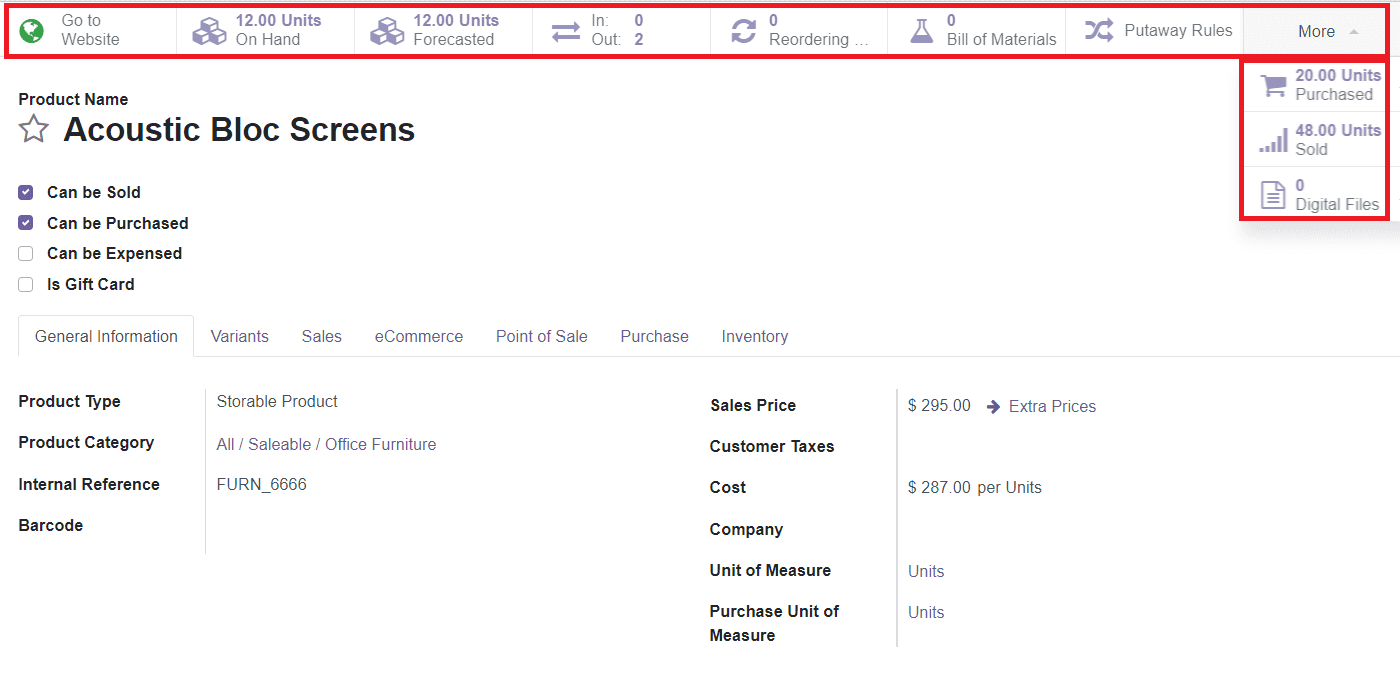
Task: View Reordering Rules via refresh icon
Action: click(742, 30)
